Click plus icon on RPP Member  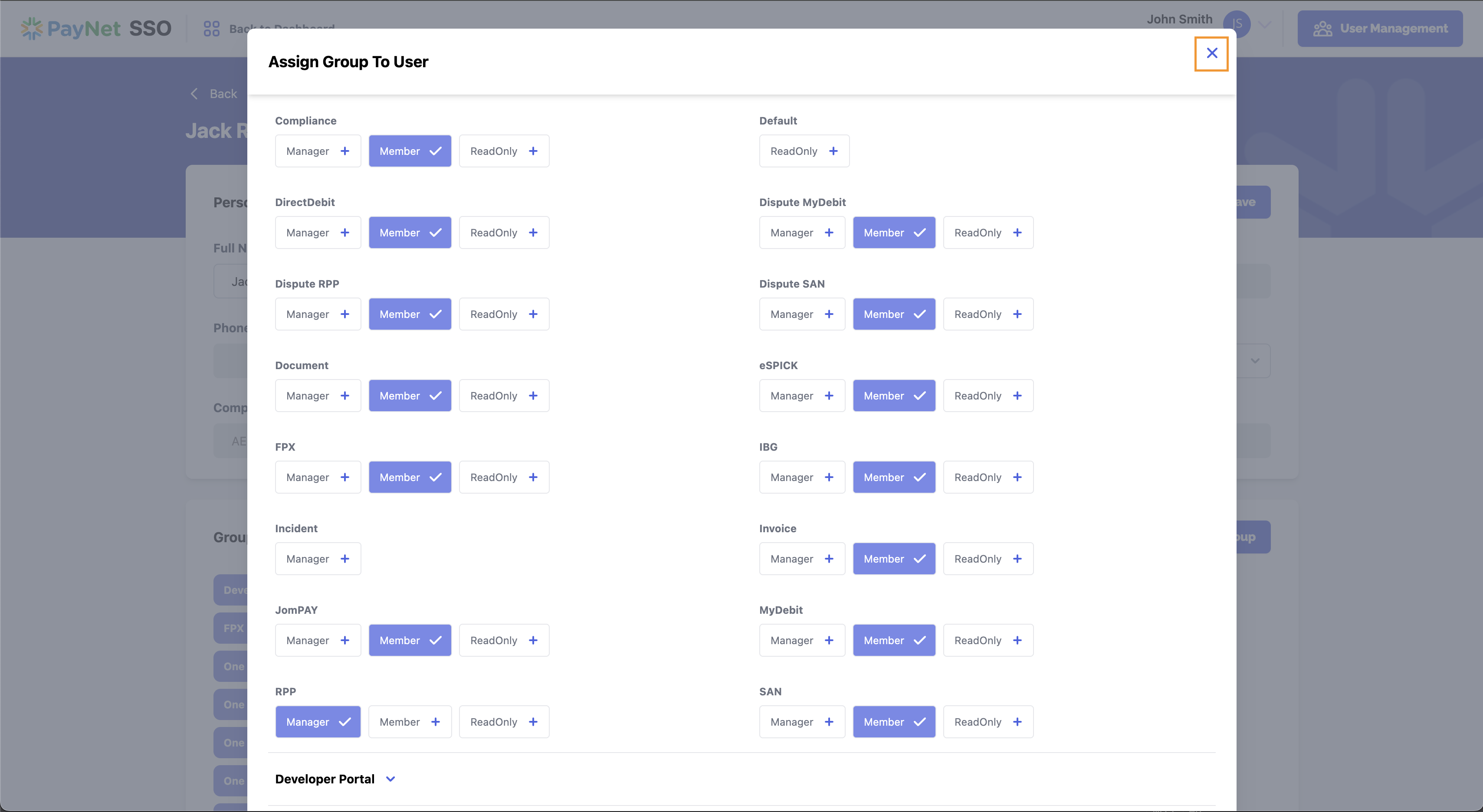click(435, 722)
